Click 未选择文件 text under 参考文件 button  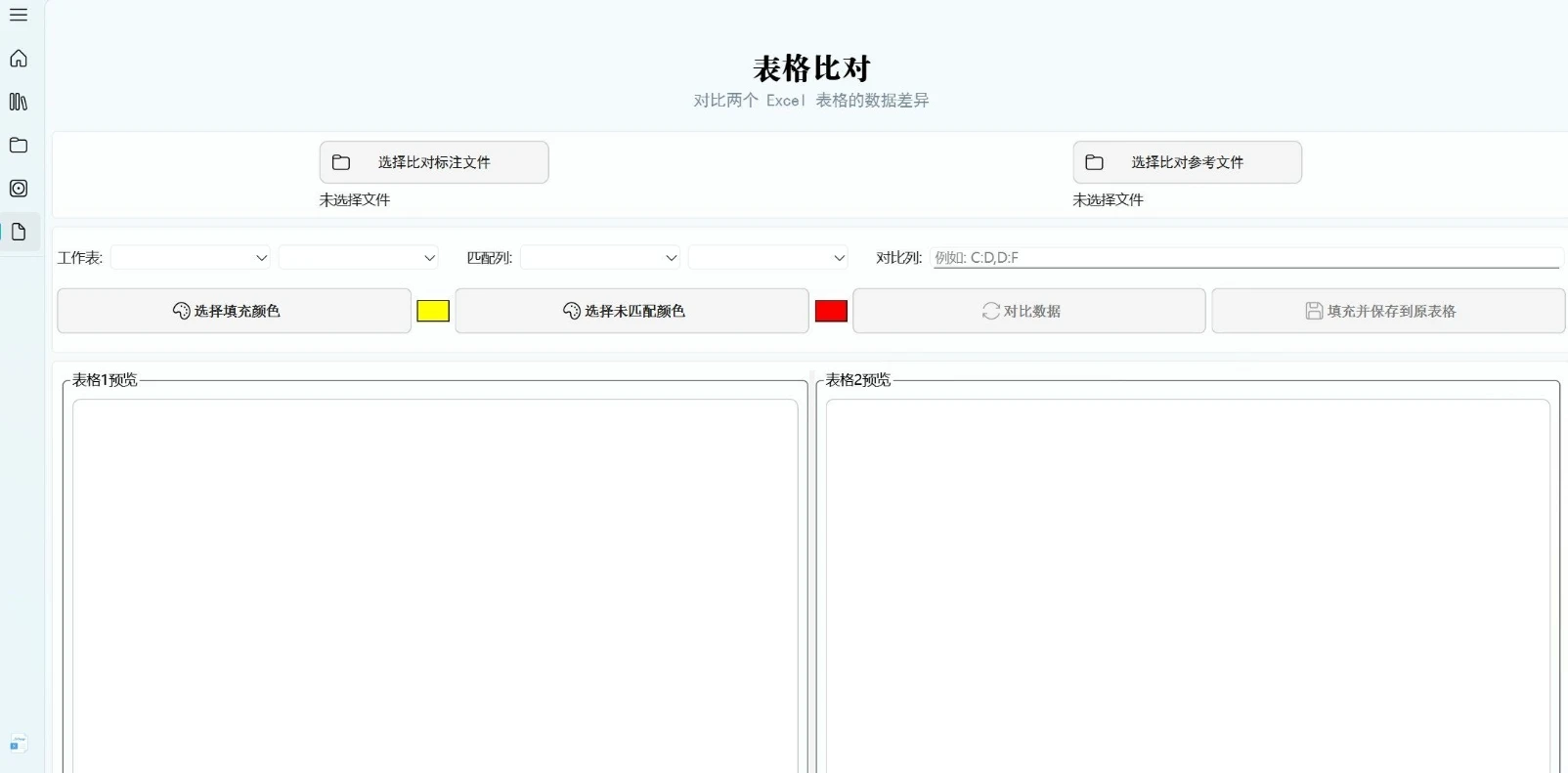pyautogui.click(x=1108, y=200)
